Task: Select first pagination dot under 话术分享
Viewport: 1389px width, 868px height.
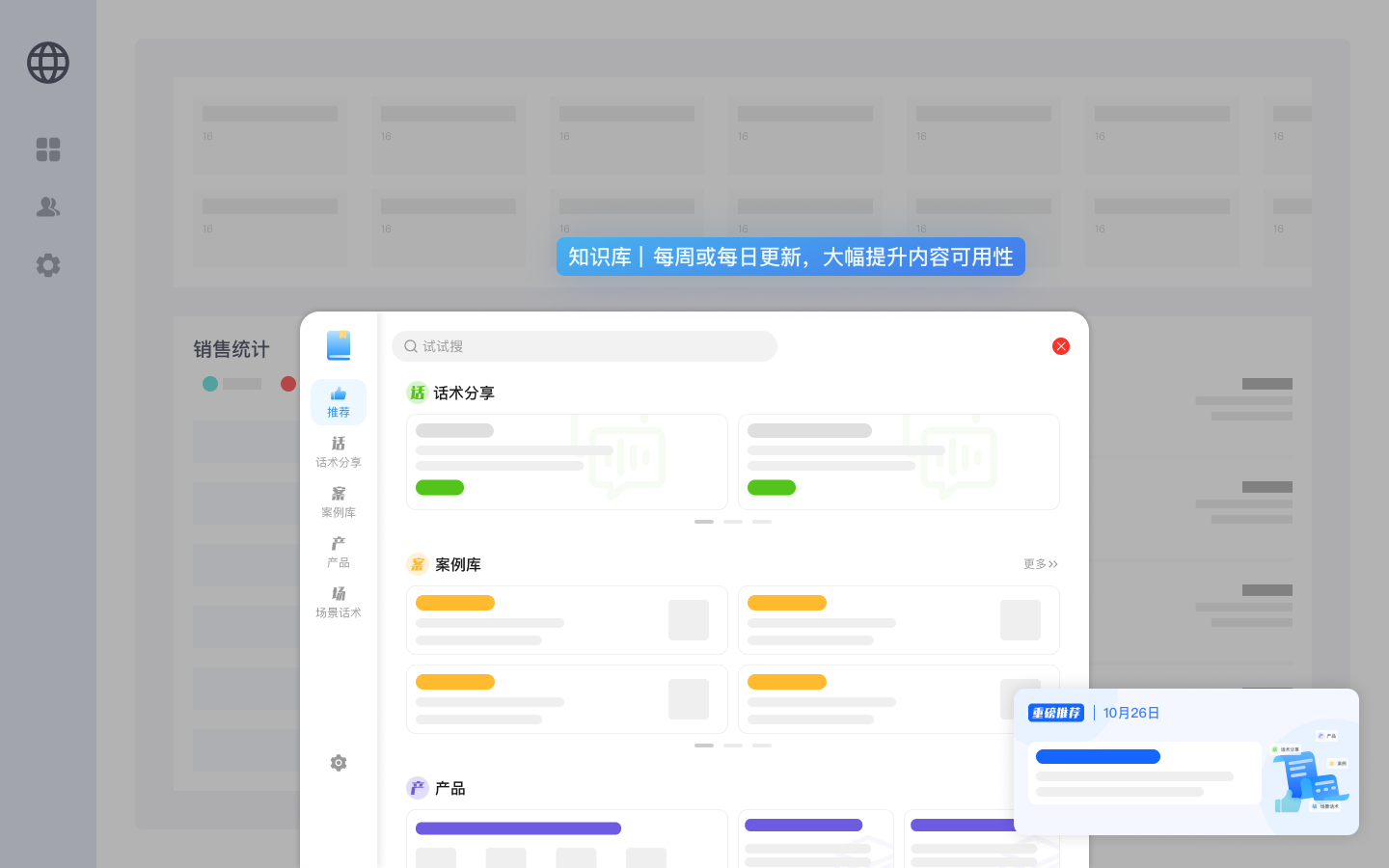Action: point(704,522)
